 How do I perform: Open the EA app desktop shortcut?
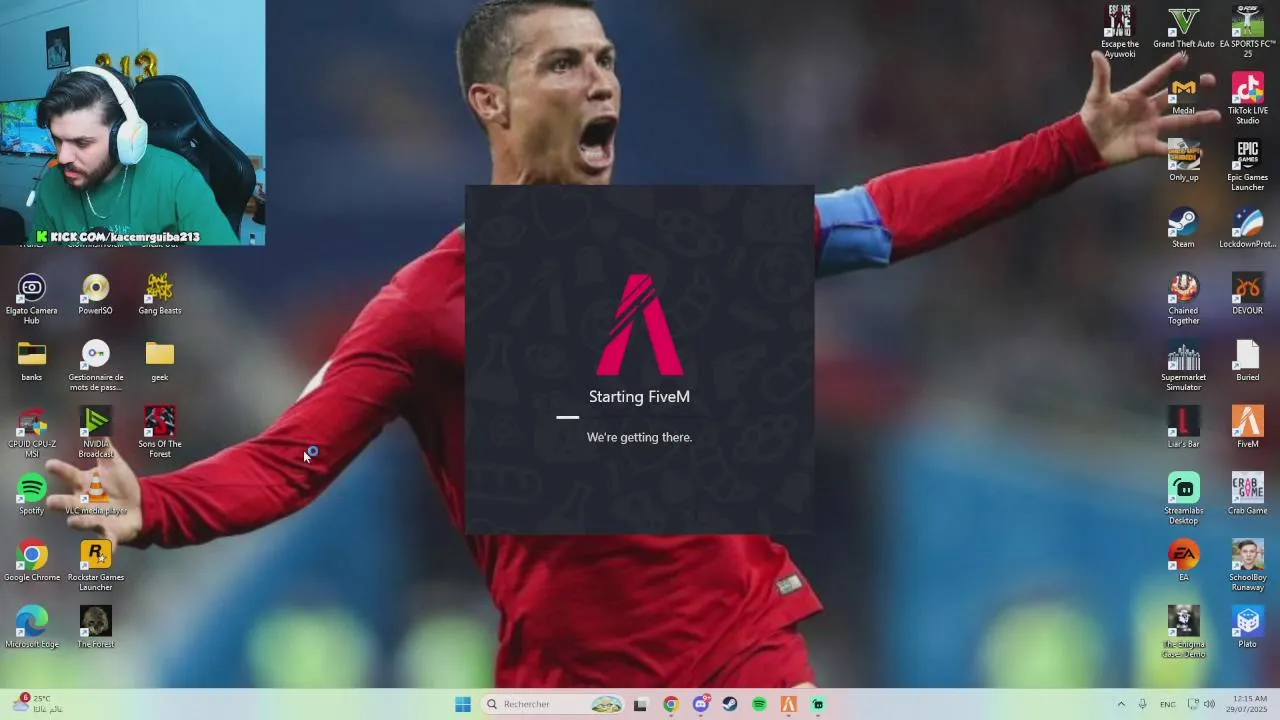pyautogui.click(x=1183, y=560)
